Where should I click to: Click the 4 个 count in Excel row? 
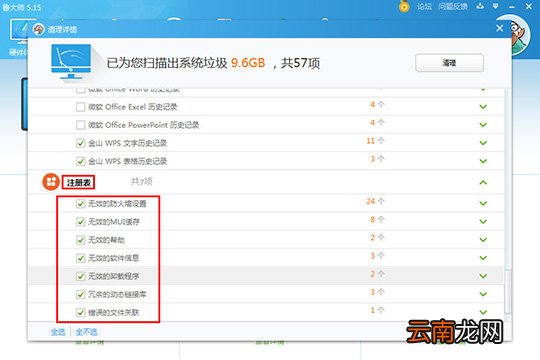coord(377,104)
